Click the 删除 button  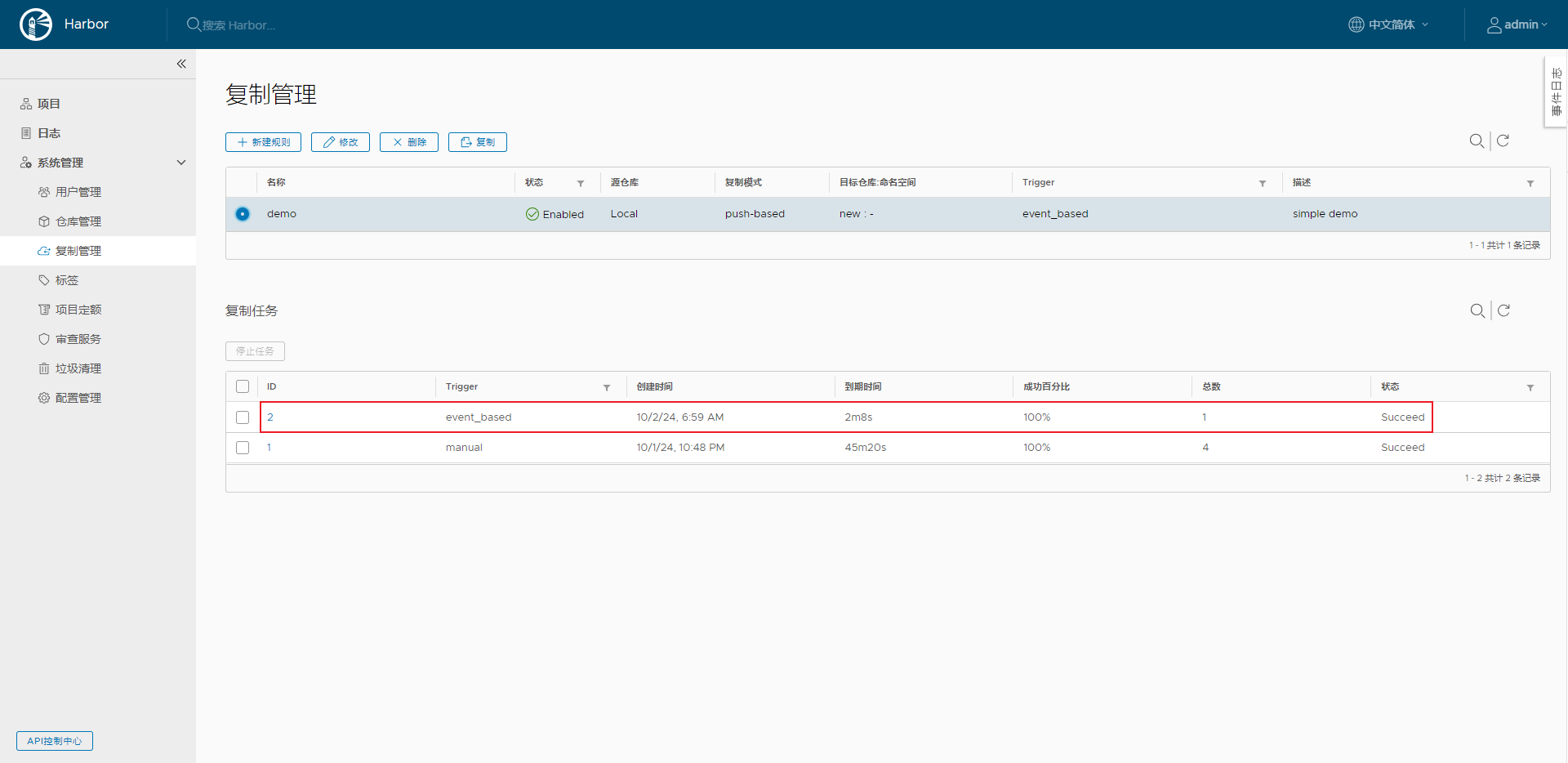(x=409, y=142)
